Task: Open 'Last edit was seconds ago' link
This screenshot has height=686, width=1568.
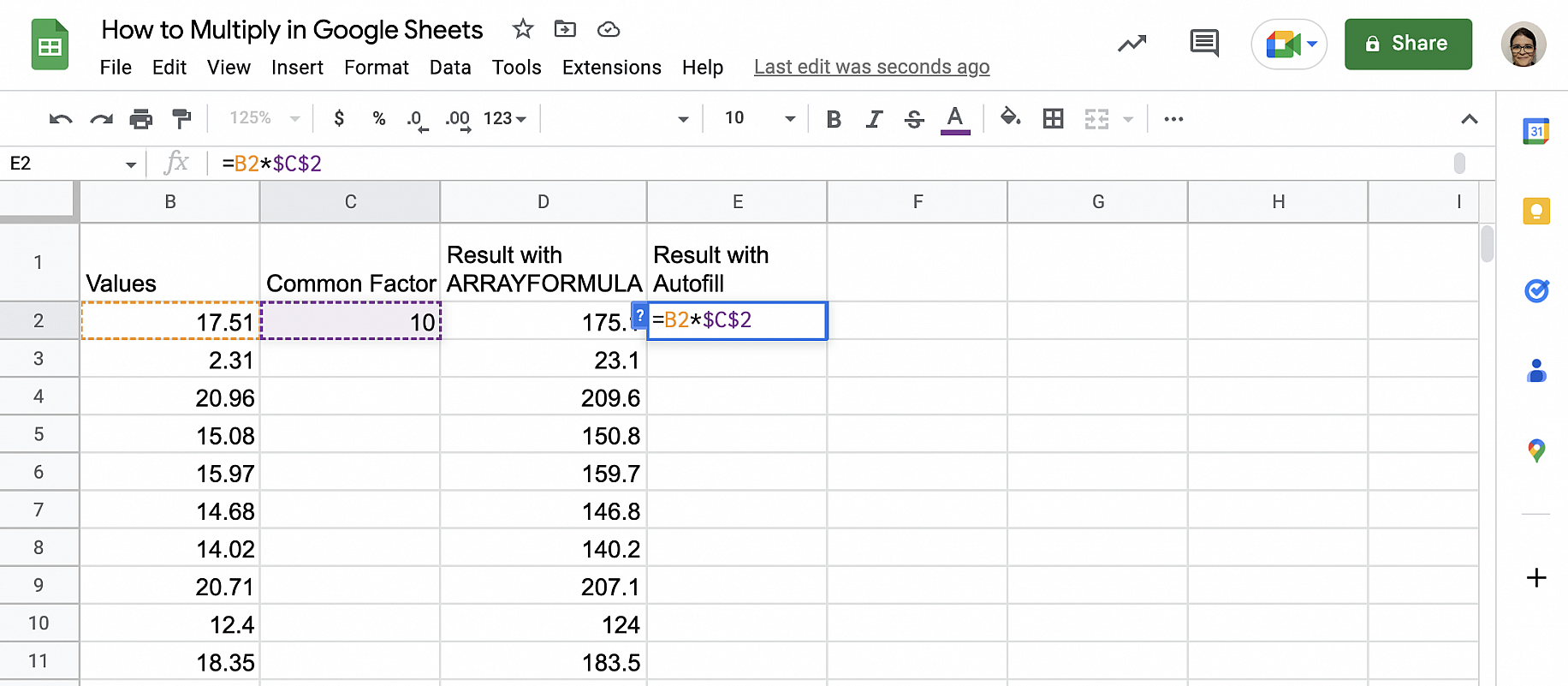Action: 871,67
